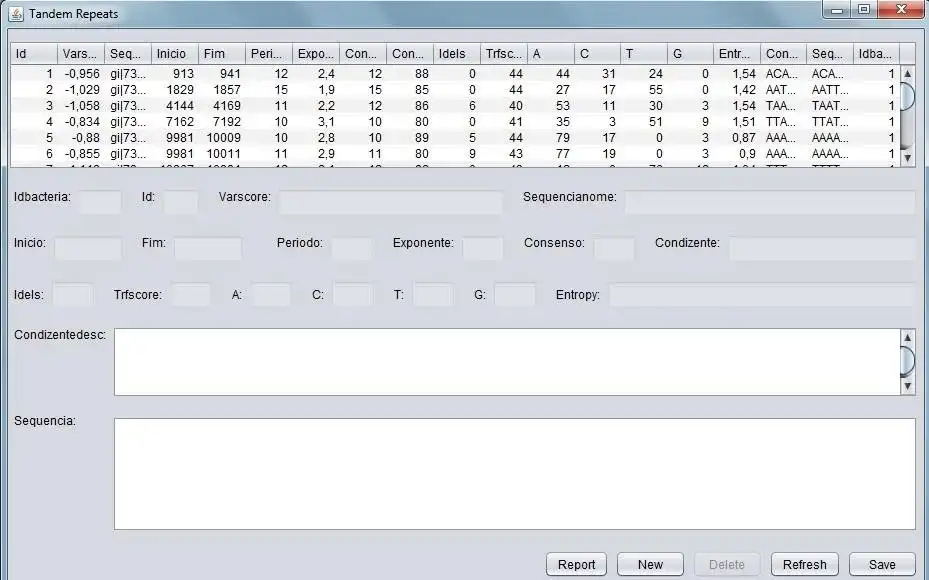Click the Consenso input field
Viewport: 929px width, 580px height.
click(x=613, y=249)
